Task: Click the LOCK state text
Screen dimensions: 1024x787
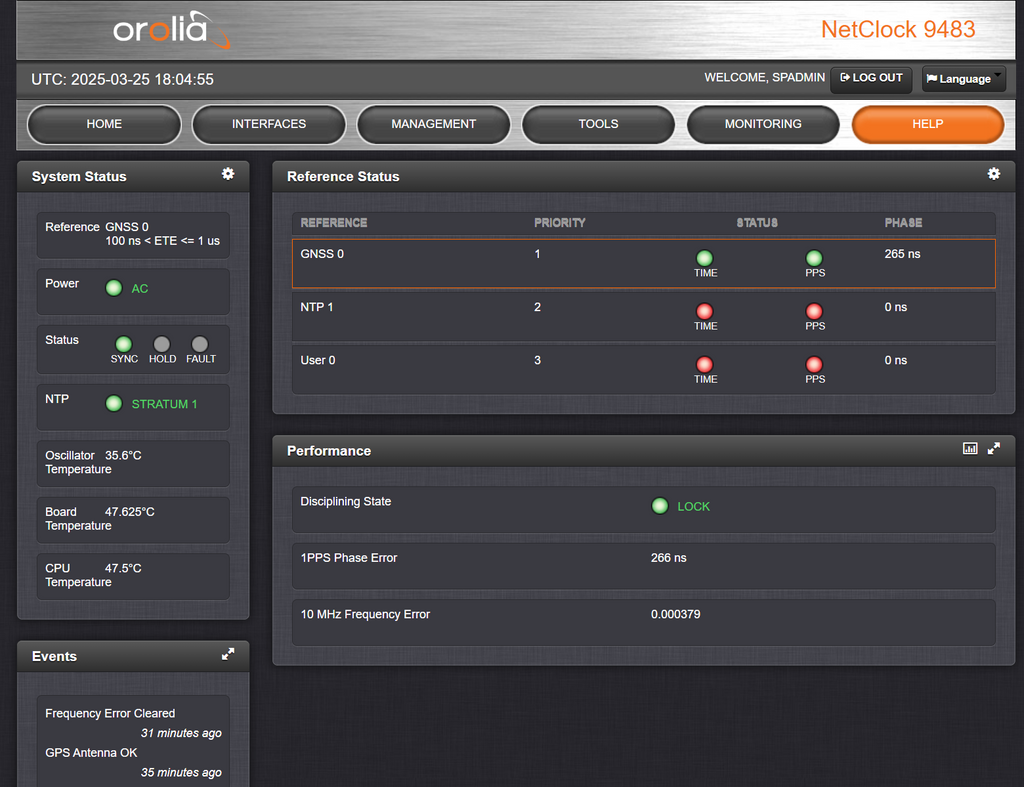Action: click(x=694, y=507)
